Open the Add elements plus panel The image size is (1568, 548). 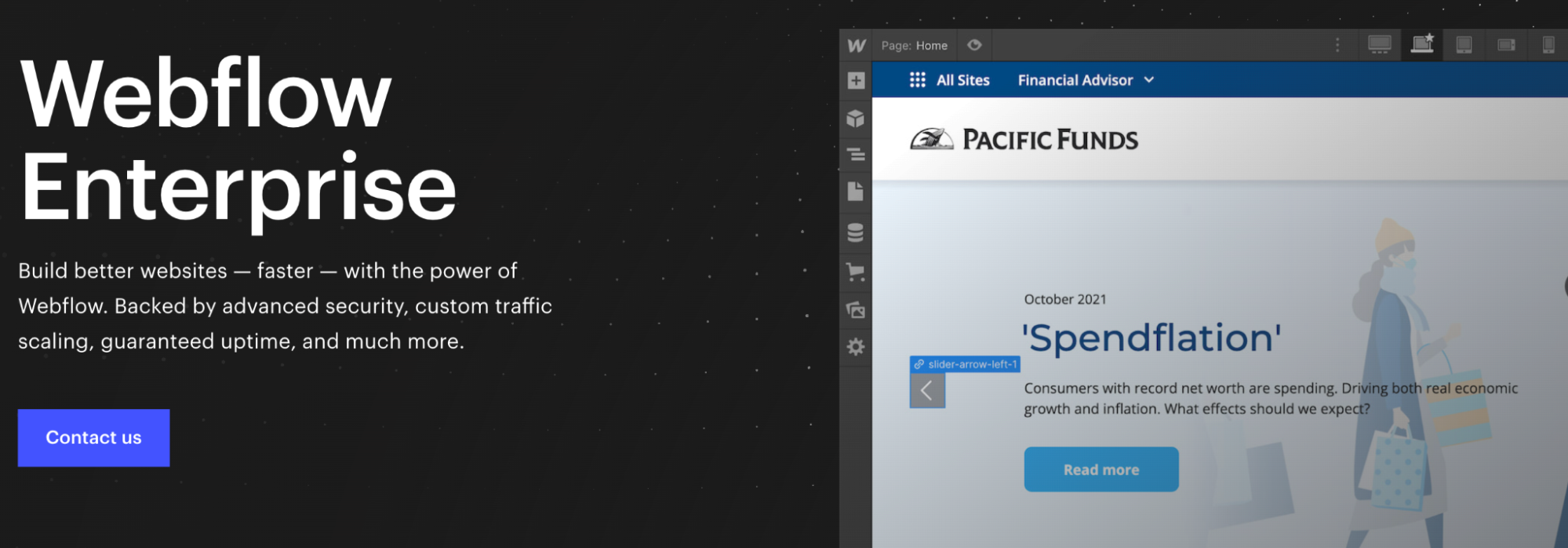coord(856,80)
